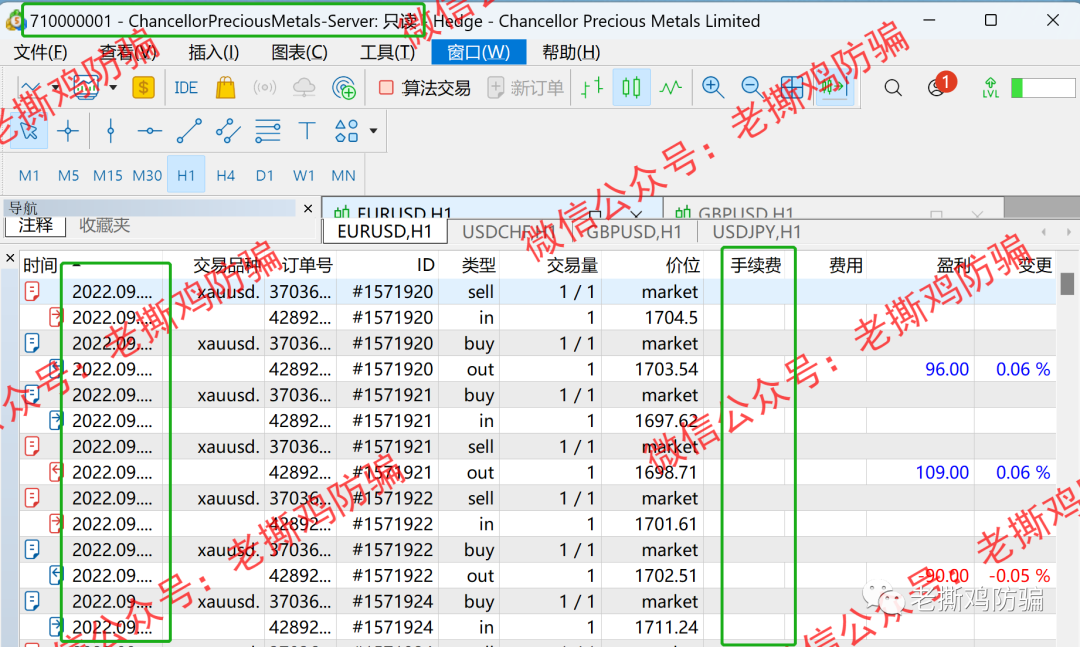Image resolution: width=1080 pixels, height=647 pixels.
Task: Select the trendline drawing tool
Action: 189,130
